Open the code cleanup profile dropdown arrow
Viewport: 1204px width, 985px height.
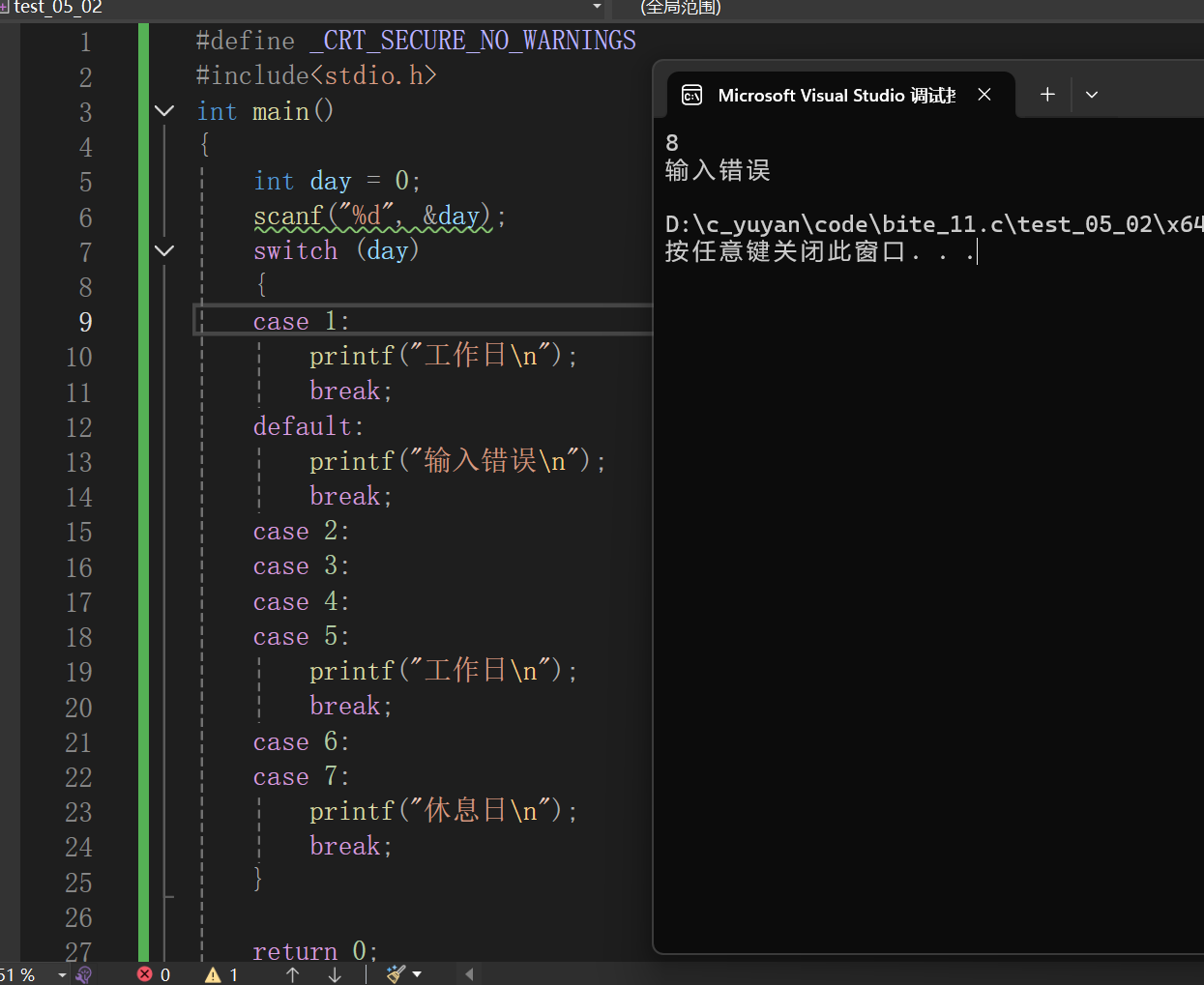click(418, 974)
